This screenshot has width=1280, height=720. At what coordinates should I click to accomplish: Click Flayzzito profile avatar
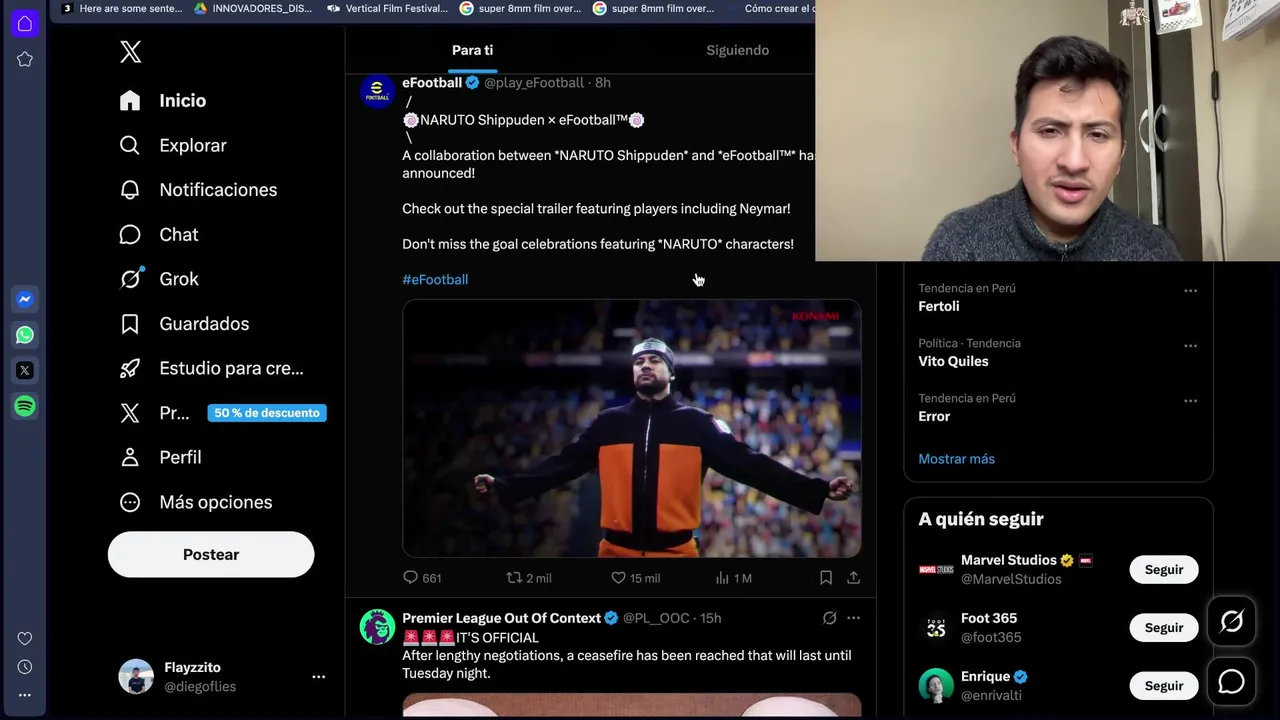click(136, 677)
